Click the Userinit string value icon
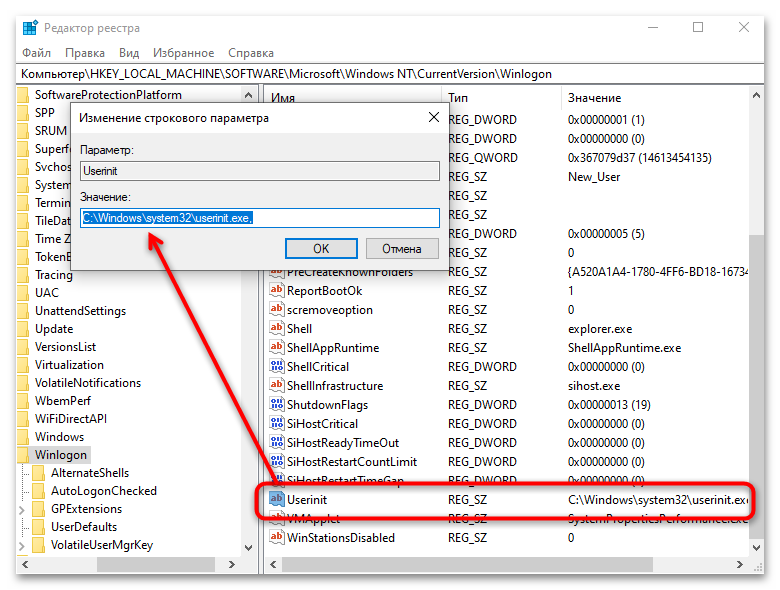 (x=277, y=499)
